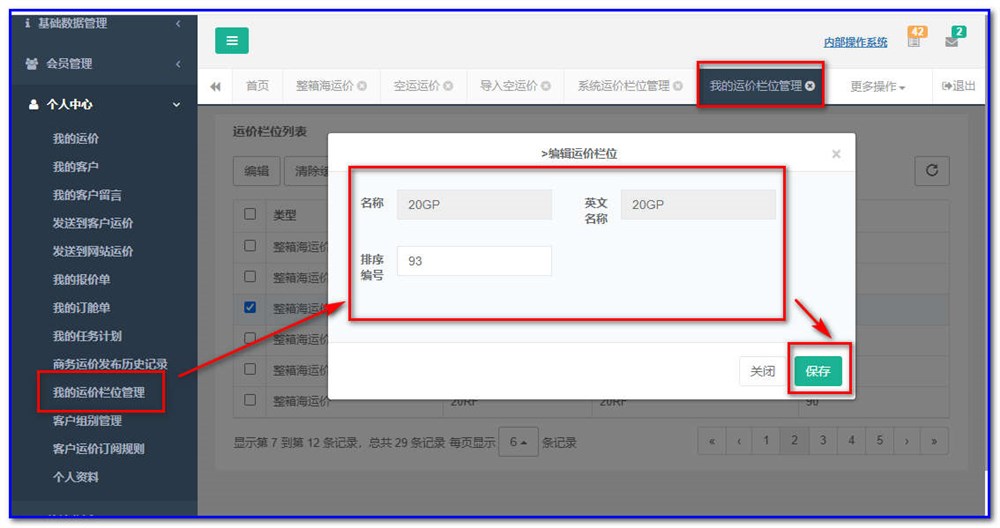Check the second table row checkbox

(250, 277)
